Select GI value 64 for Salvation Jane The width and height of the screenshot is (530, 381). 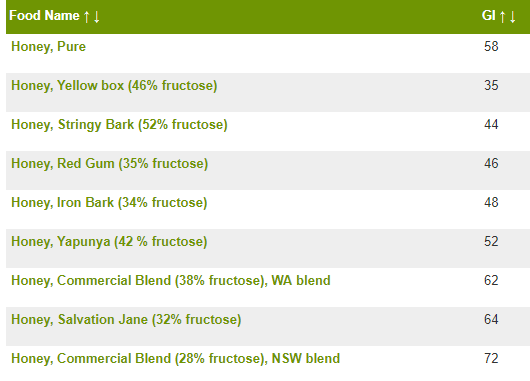(x=491, y=319)
